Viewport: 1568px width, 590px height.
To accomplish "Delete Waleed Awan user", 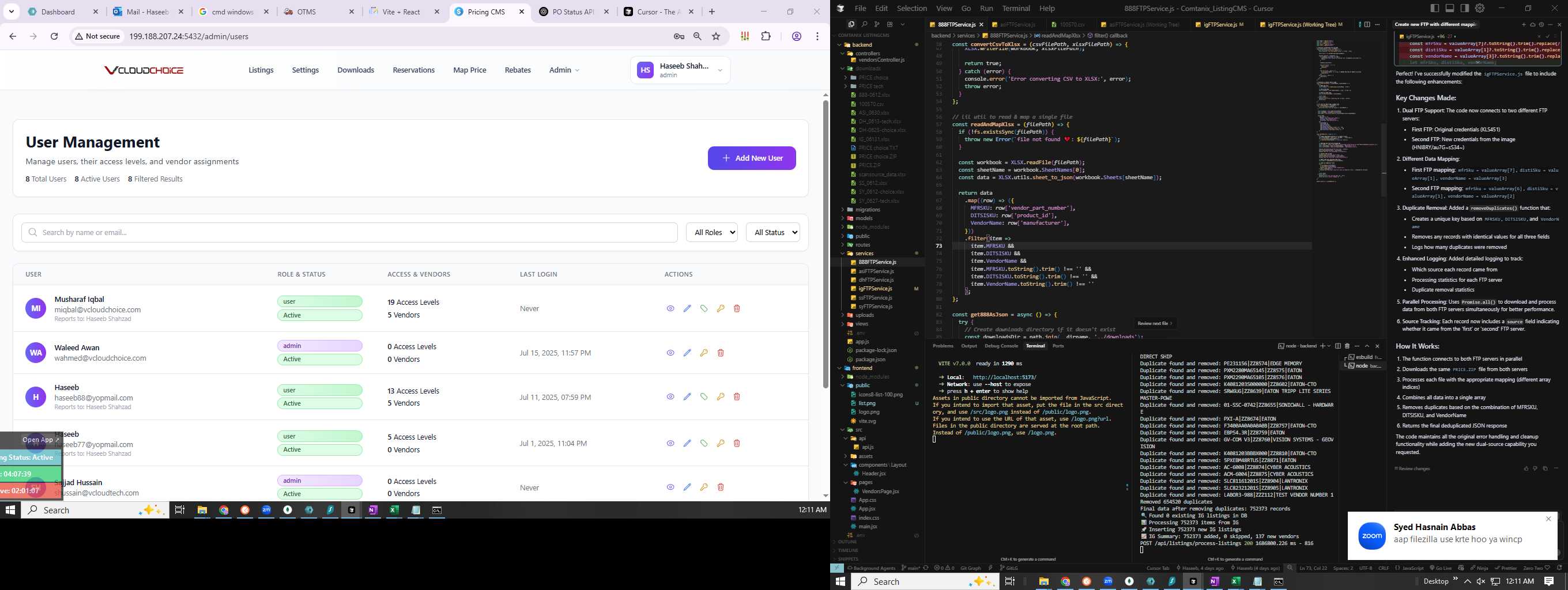I will [720, 353].
